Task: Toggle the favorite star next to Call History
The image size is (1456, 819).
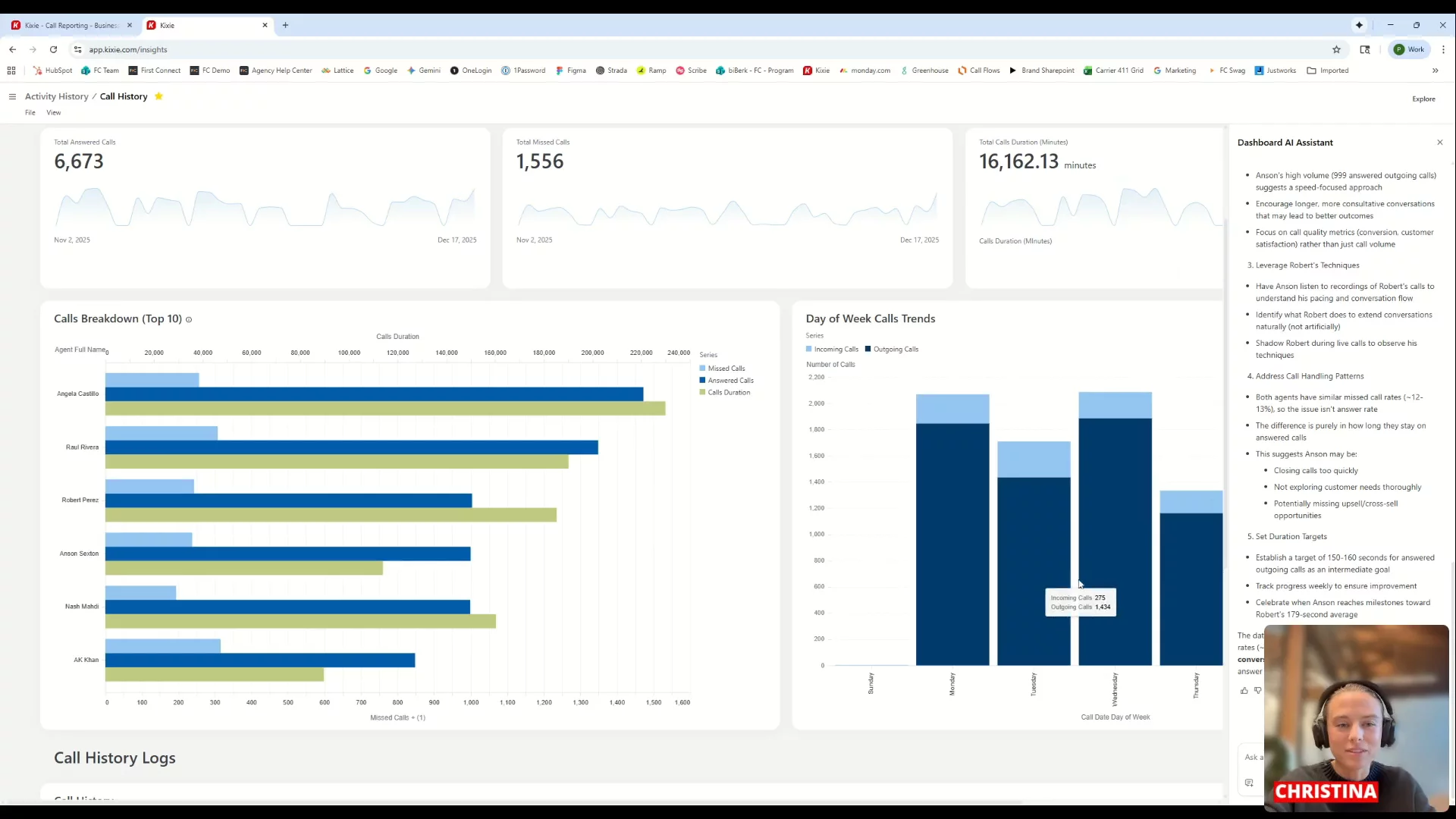Action: coord(158,96)
